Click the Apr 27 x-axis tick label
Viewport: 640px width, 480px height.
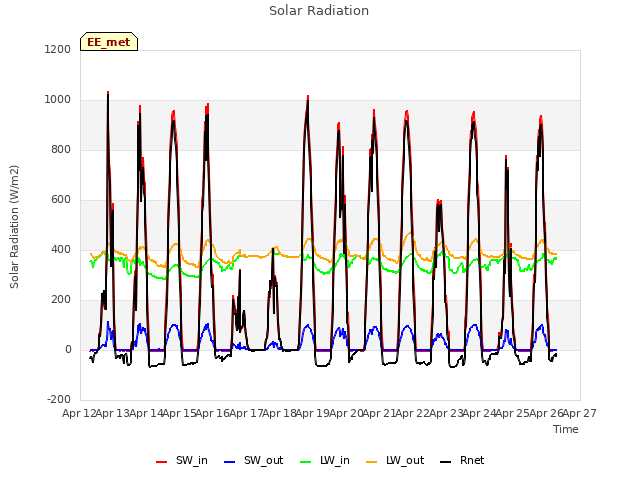(580, 414)
